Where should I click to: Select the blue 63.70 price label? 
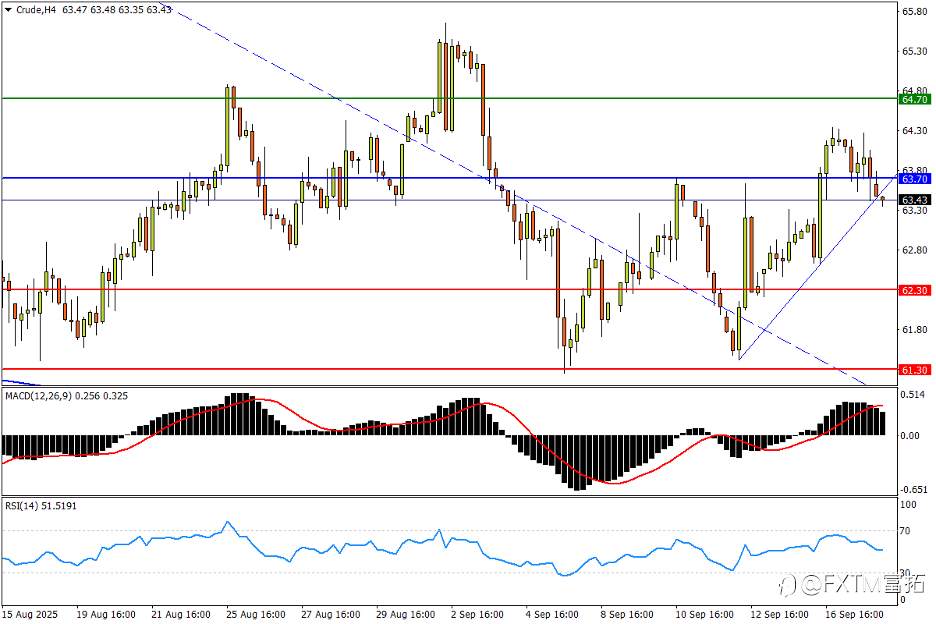[x=914, y=179]
